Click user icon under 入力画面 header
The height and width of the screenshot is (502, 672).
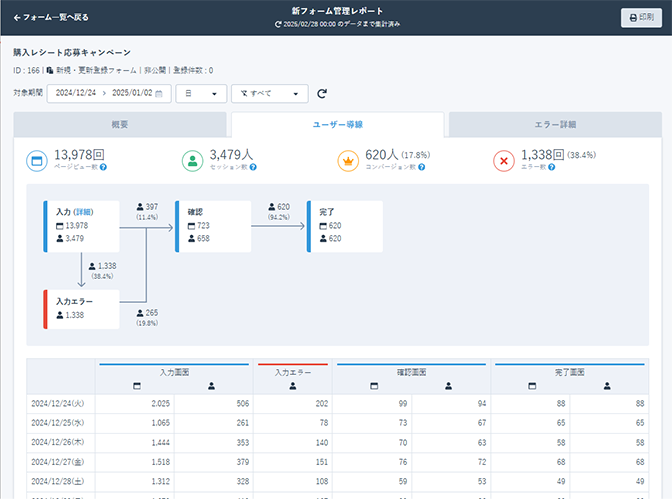click(211, 386)
